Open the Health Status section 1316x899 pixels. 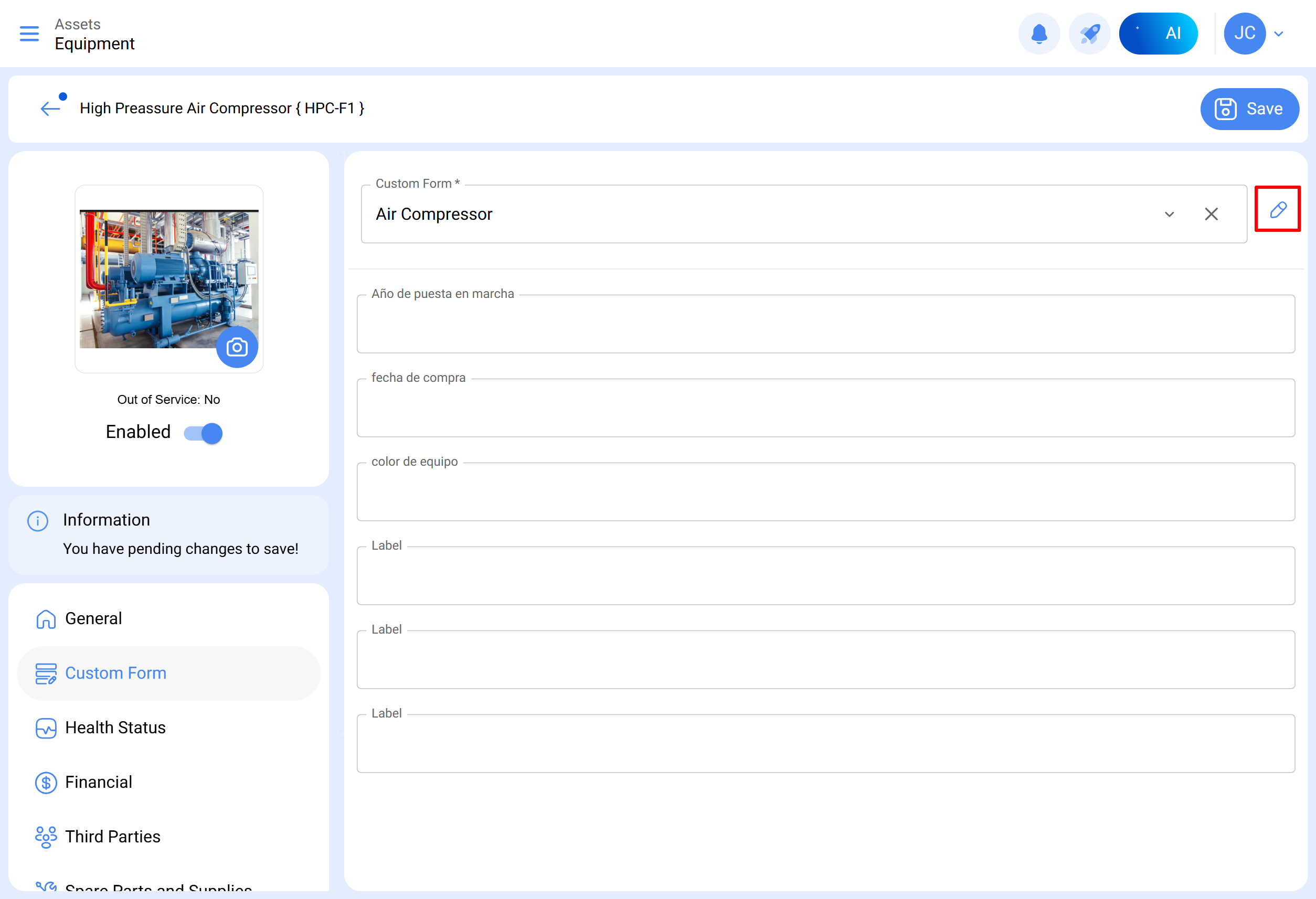(115, 727)
